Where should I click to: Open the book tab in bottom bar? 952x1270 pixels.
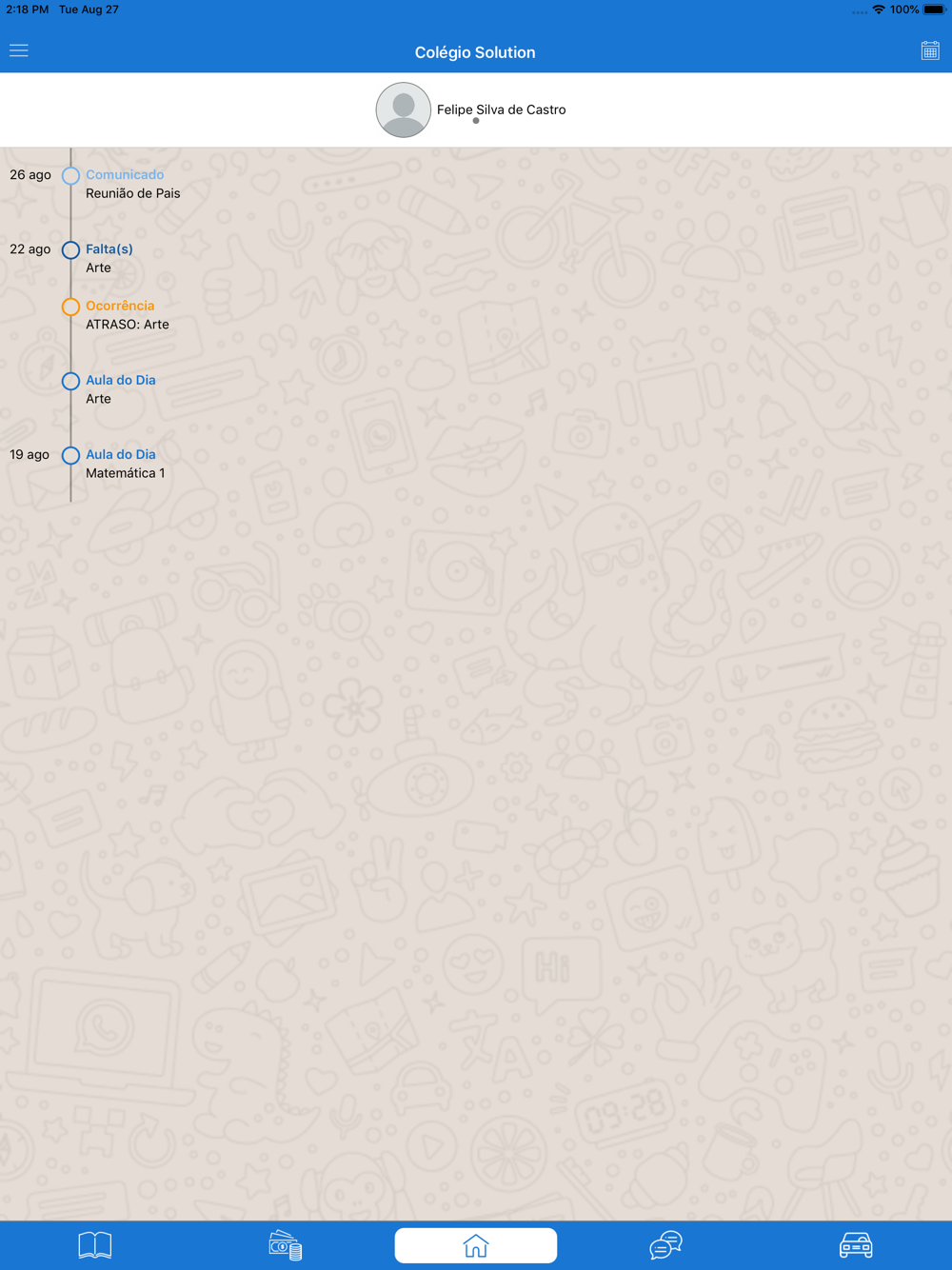point(95,1245)
